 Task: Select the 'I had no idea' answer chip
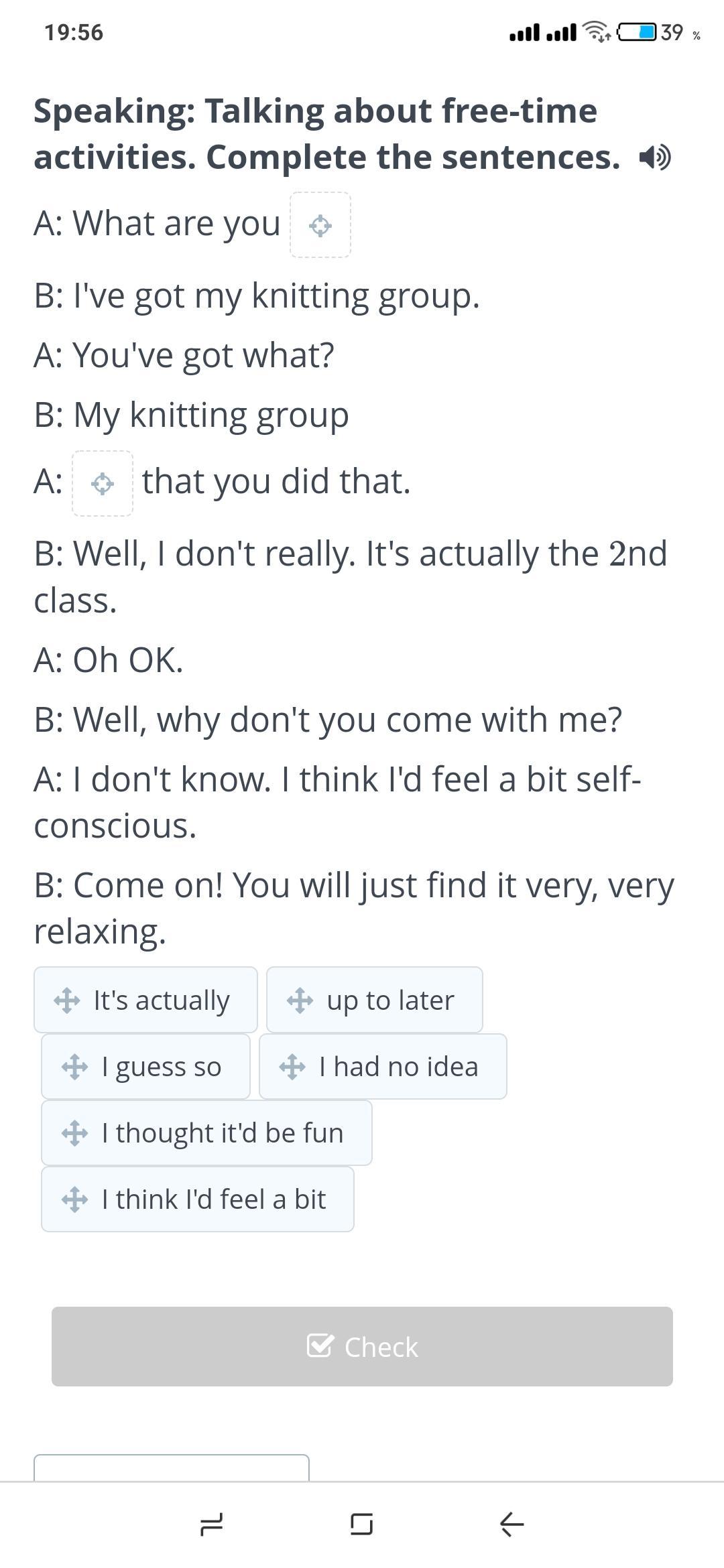point(398,1067)
